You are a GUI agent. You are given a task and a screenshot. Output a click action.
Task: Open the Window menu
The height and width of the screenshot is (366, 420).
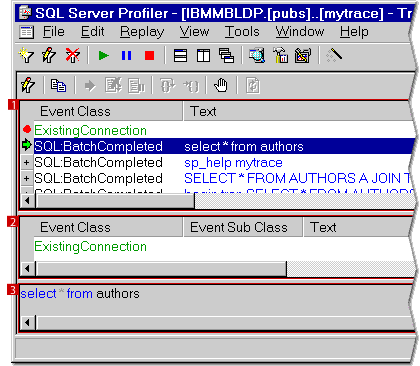coord(300,32)
